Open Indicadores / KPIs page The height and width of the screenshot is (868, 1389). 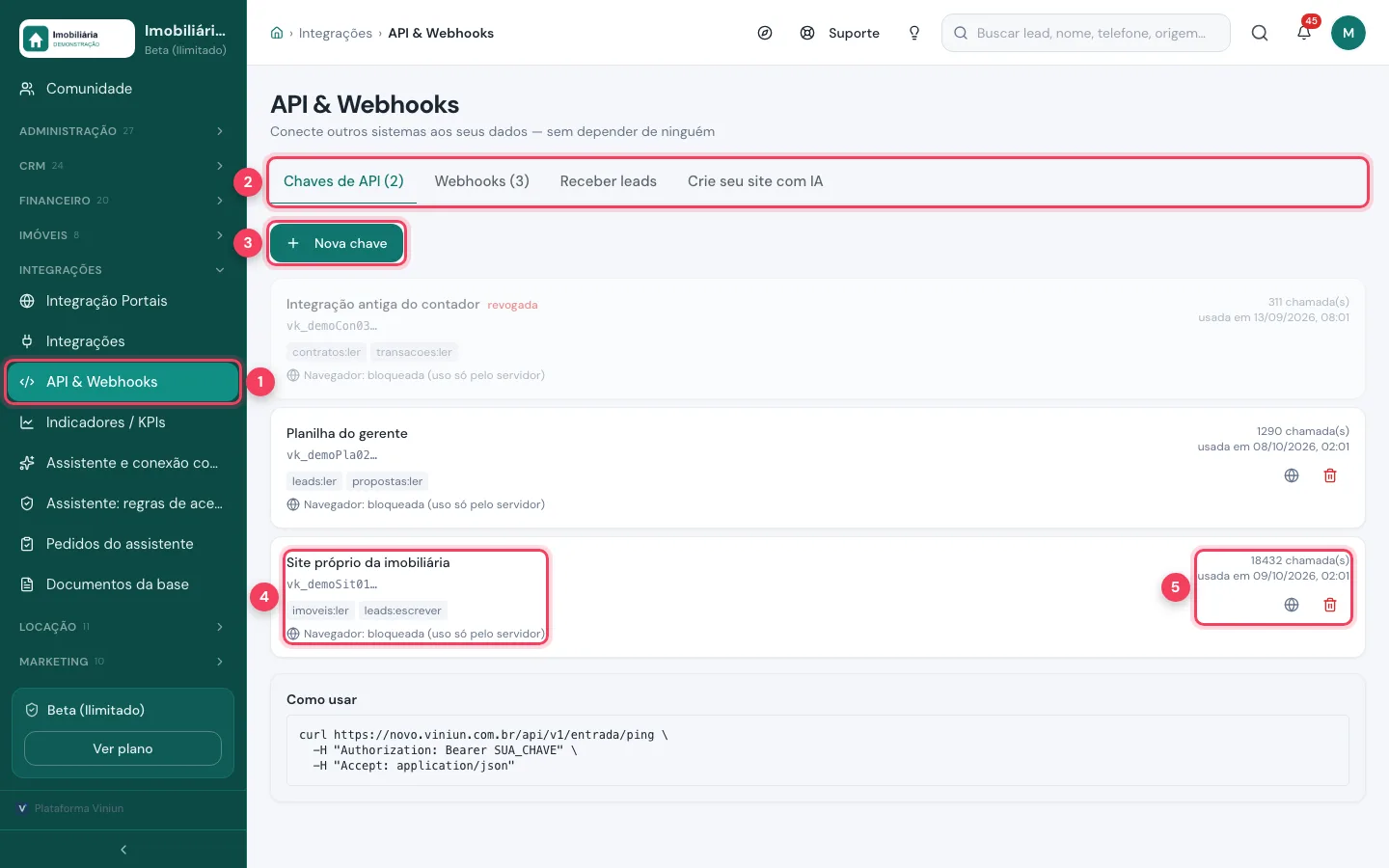coord(123,422)
